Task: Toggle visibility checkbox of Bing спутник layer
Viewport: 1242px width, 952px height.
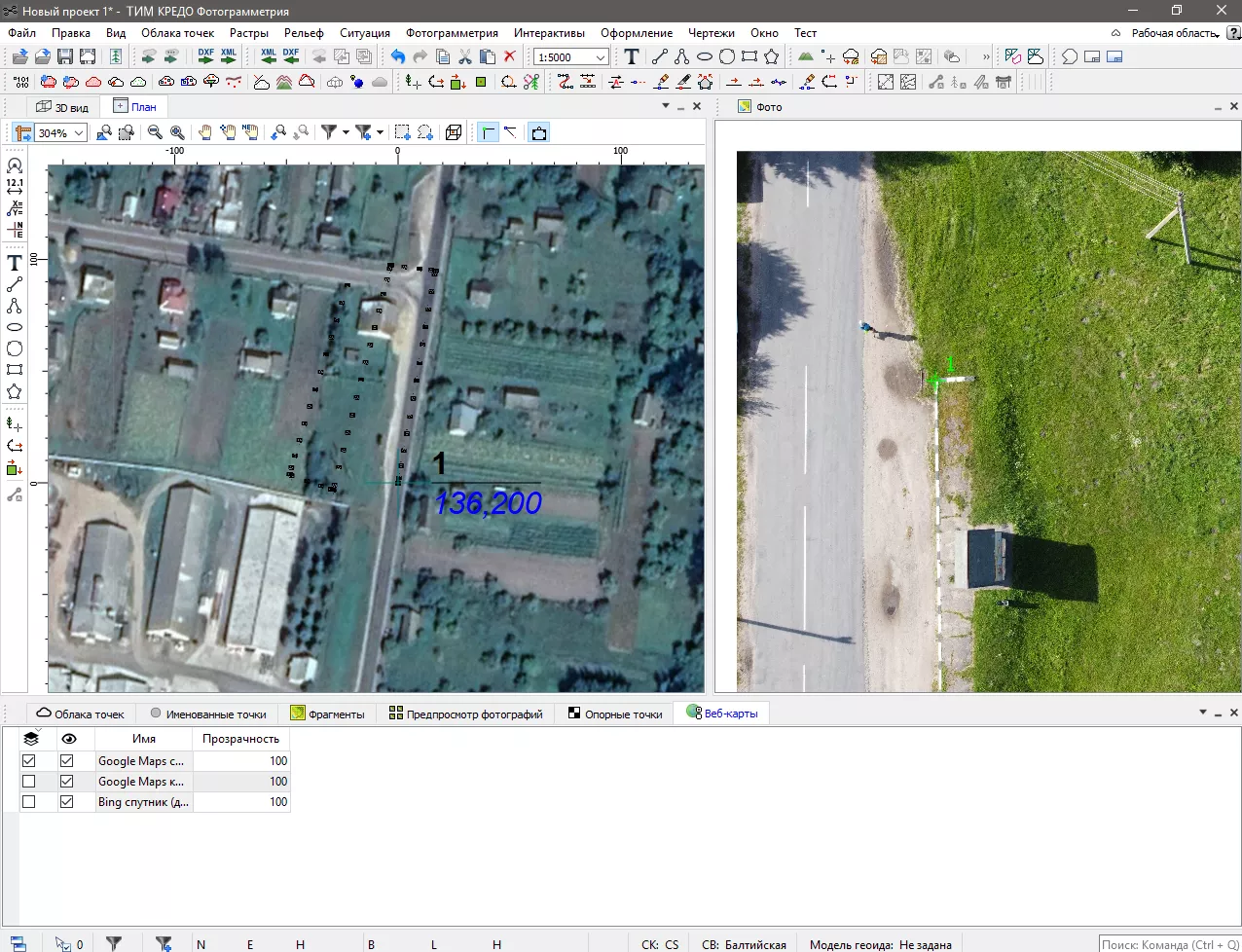Action: point(66,802)
